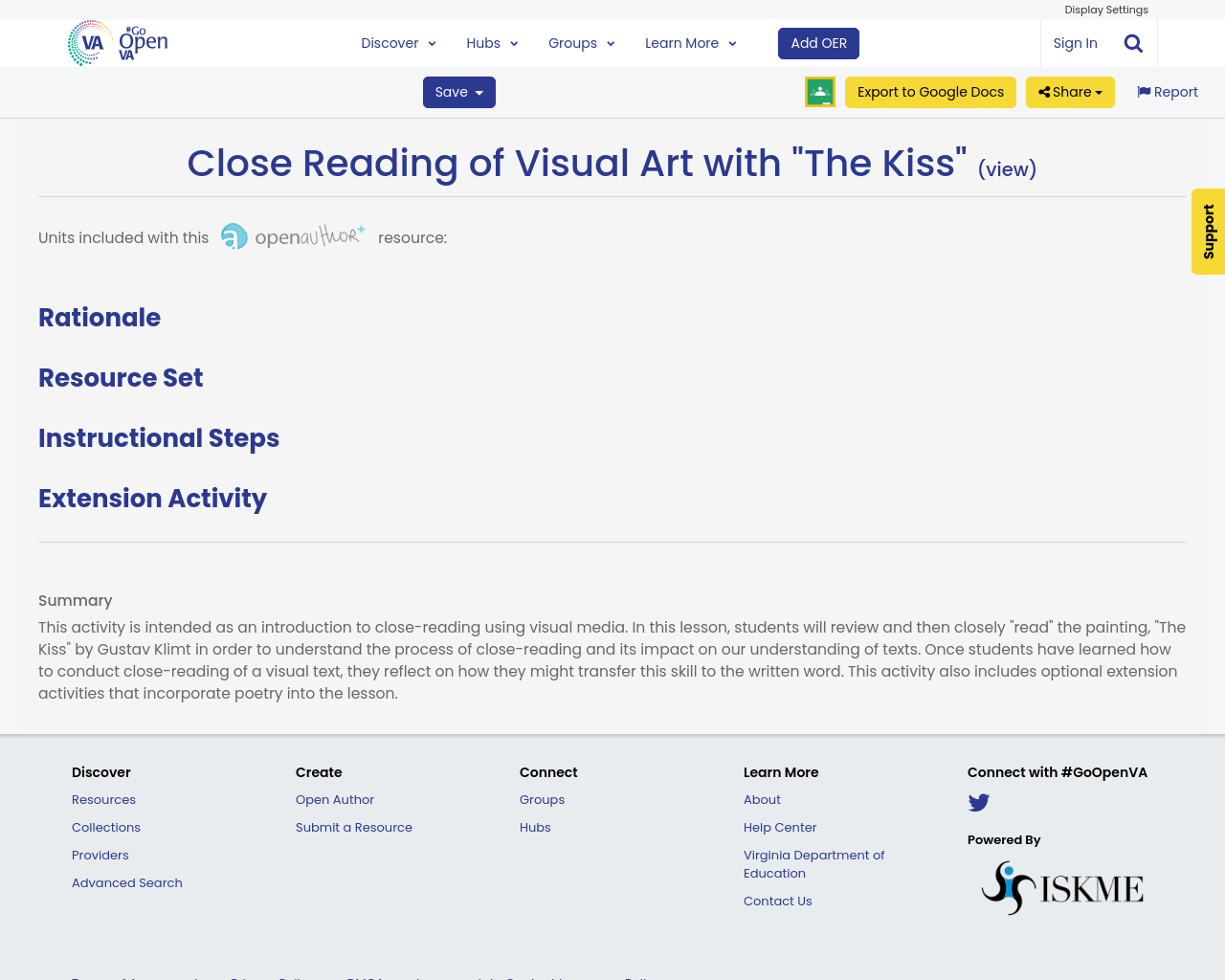Screen dimensions: 1225x980
Task: Open GoOpenVA's Twitter profile
Action: point(978,800)
